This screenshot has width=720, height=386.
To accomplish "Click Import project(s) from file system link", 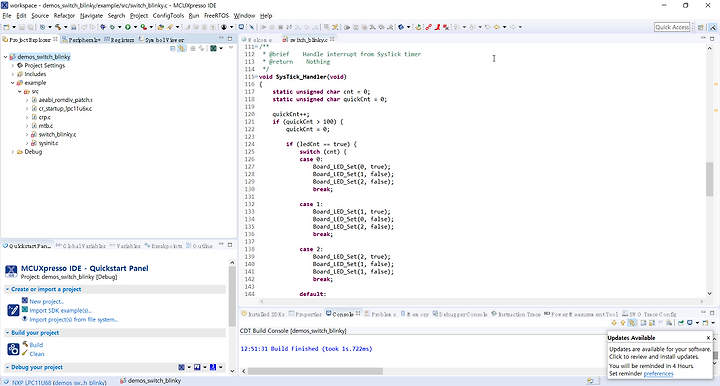I will coord(73,319).
